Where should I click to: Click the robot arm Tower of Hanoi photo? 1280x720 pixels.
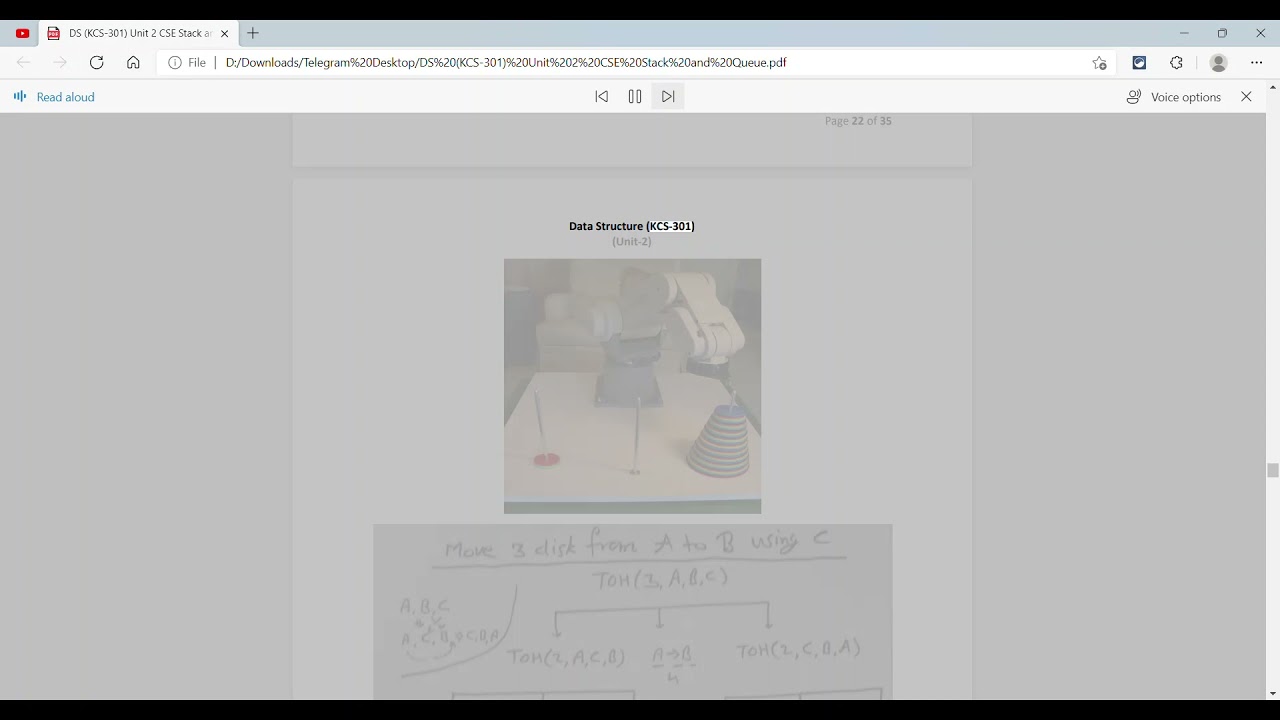tap(632, 386)
